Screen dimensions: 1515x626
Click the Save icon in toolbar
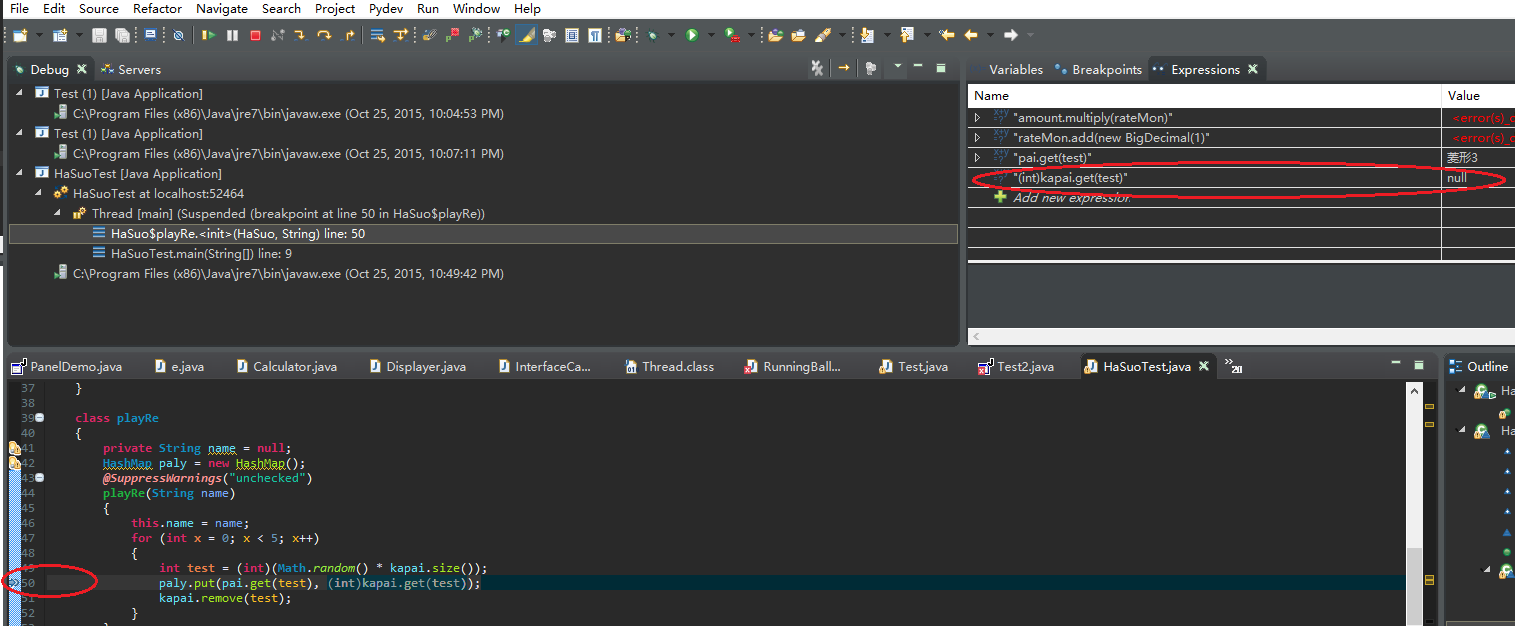(x=99, y=35)
